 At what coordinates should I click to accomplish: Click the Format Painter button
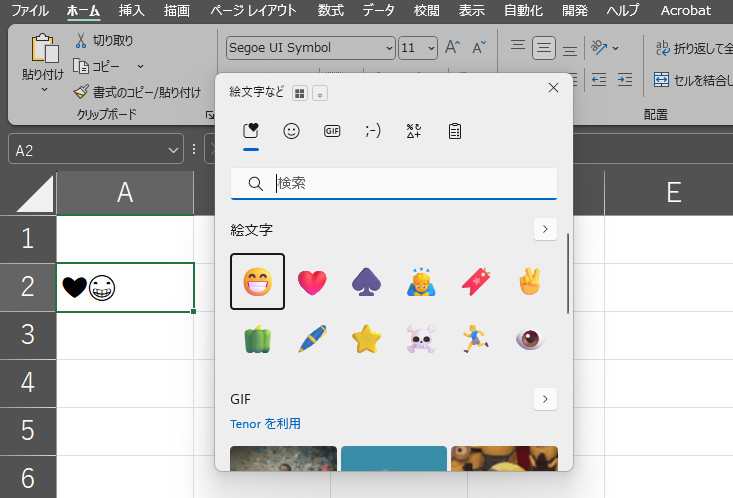137,92
